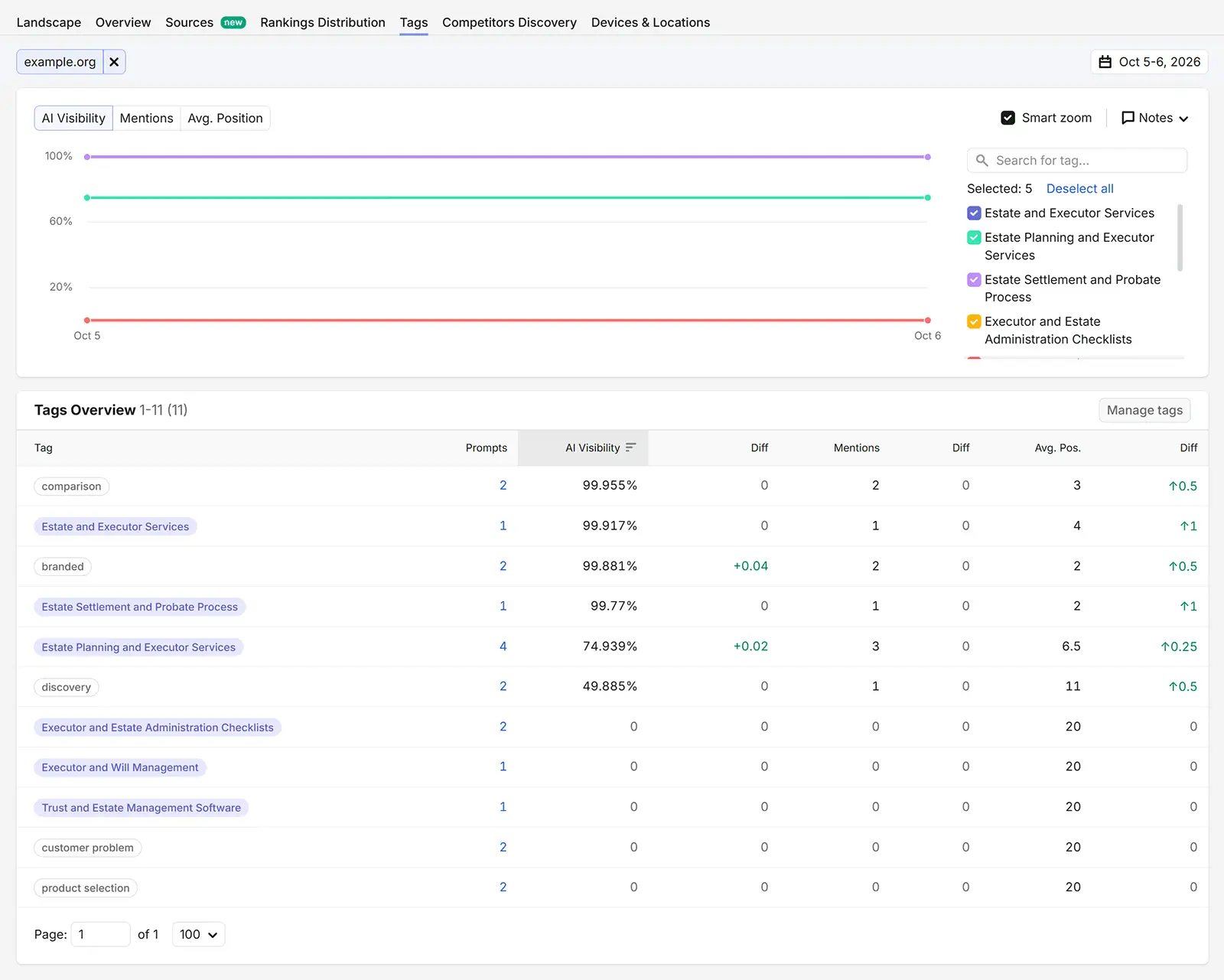
Task: Click the discovery tag chip
Action: pyautogui.click(x=67, y=687)
